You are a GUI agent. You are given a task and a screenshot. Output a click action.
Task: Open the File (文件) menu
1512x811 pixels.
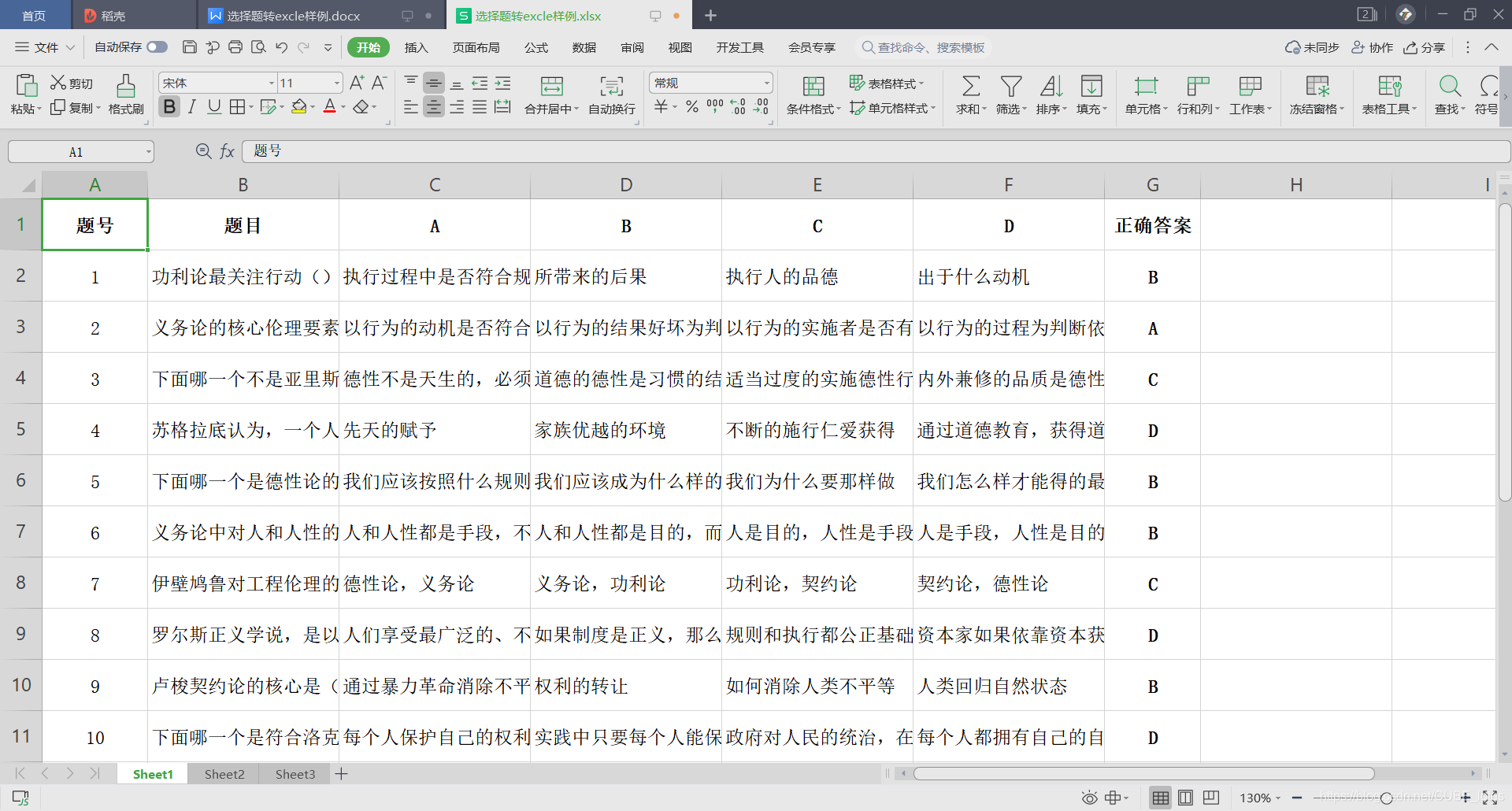(x=45, y=47)
